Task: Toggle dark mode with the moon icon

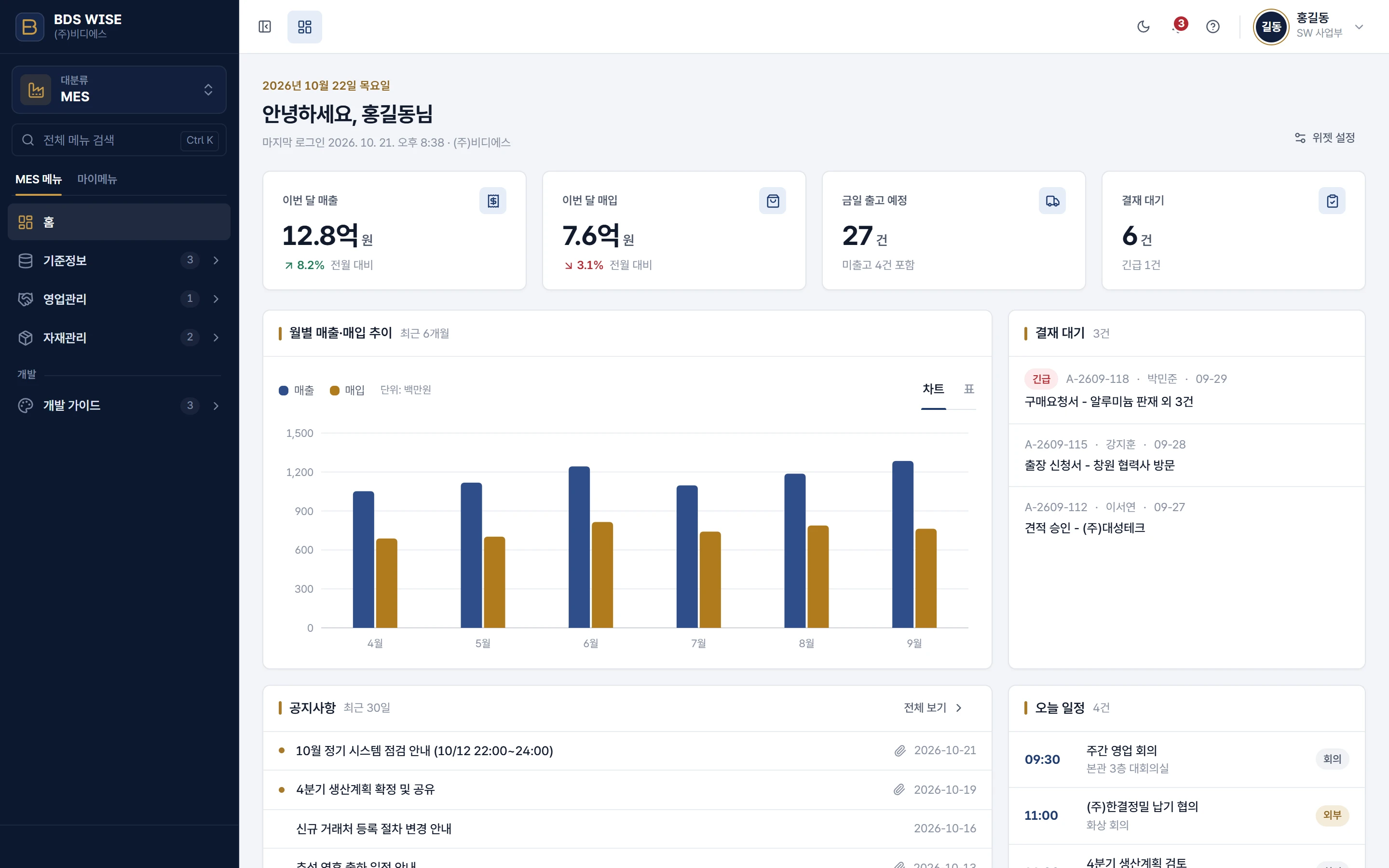Action: pyautogui.click(x=1144, y=27)
